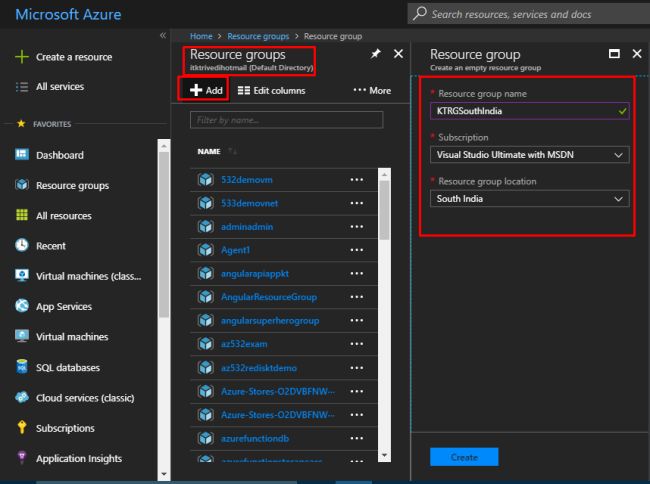Focus the Search resources, services and docs box
The height and width of the screenshot is (484, 650).
(x=529, y=14)
